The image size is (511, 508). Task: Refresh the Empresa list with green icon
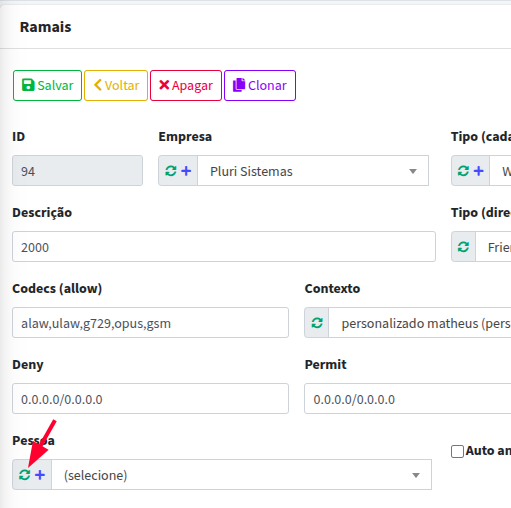click(171, 171)
